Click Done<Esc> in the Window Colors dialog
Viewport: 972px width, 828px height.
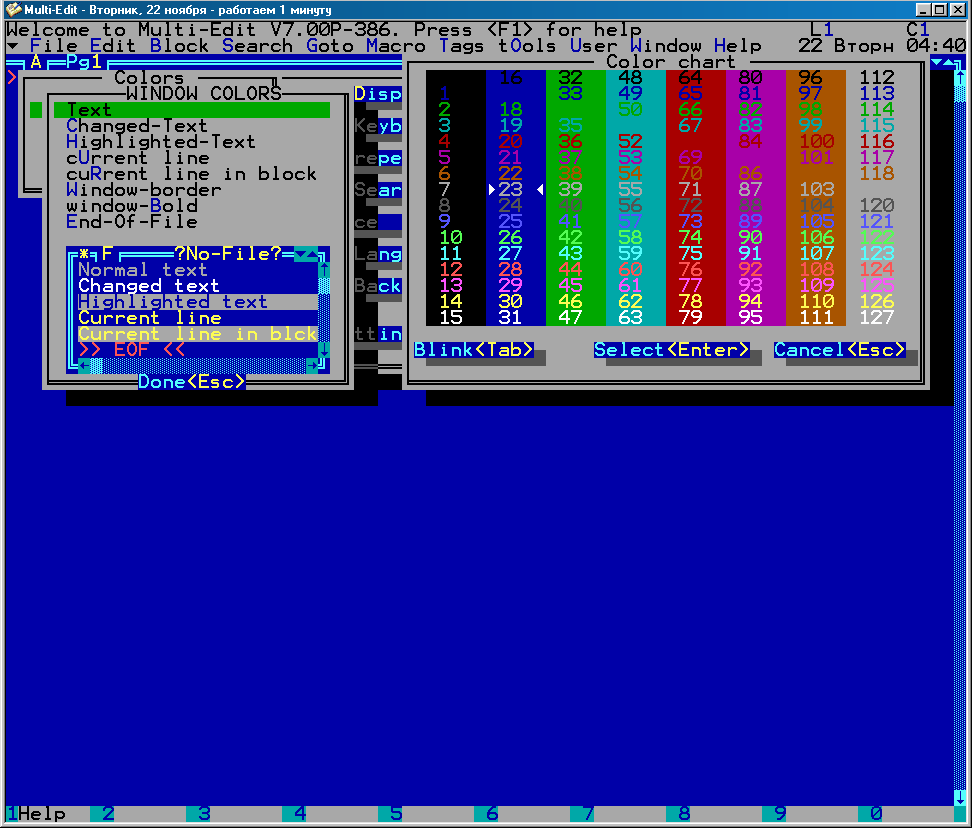pyautogui.click(x=191, y=382)
